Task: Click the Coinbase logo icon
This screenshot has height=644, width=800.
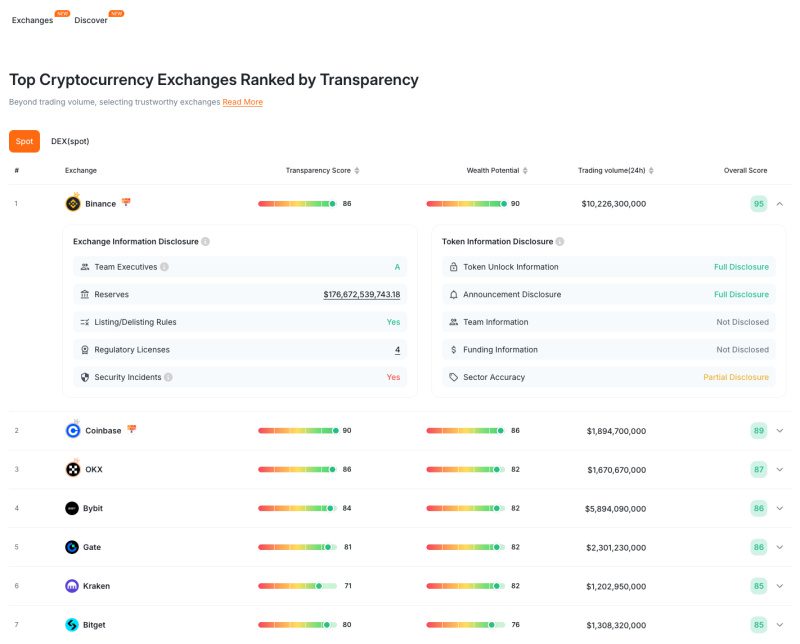Action: (72, 431)
